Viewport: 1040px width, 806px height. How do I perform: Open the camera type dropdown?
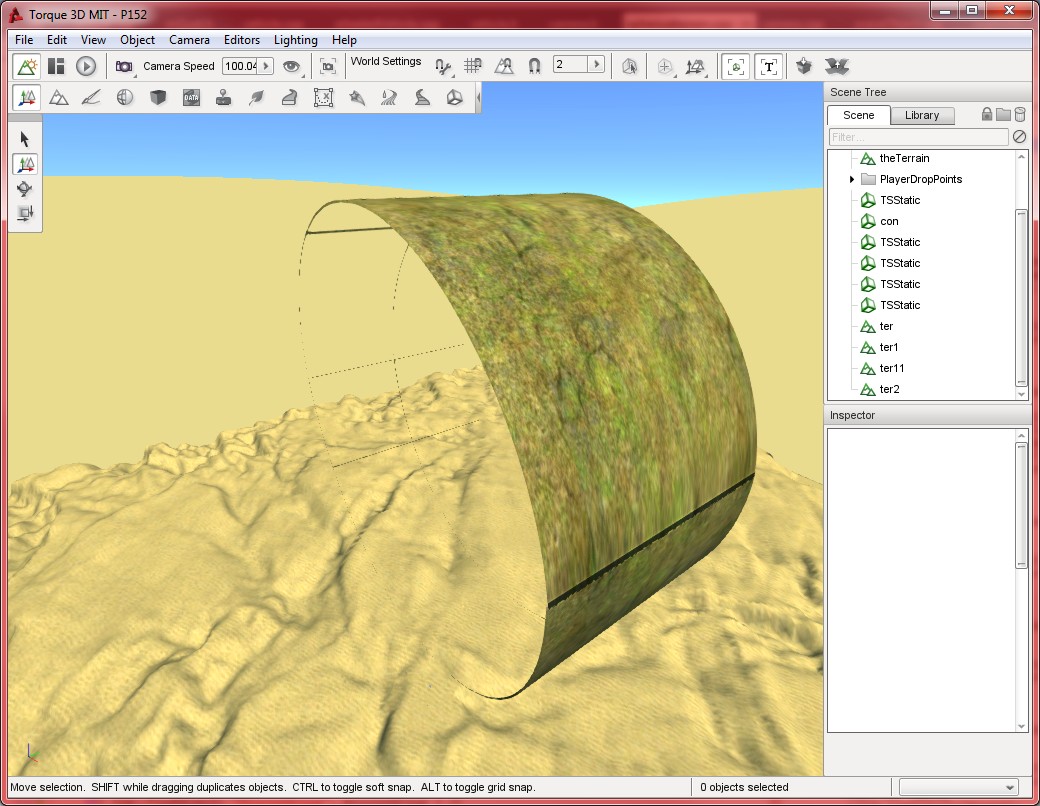tap(125, 66)
